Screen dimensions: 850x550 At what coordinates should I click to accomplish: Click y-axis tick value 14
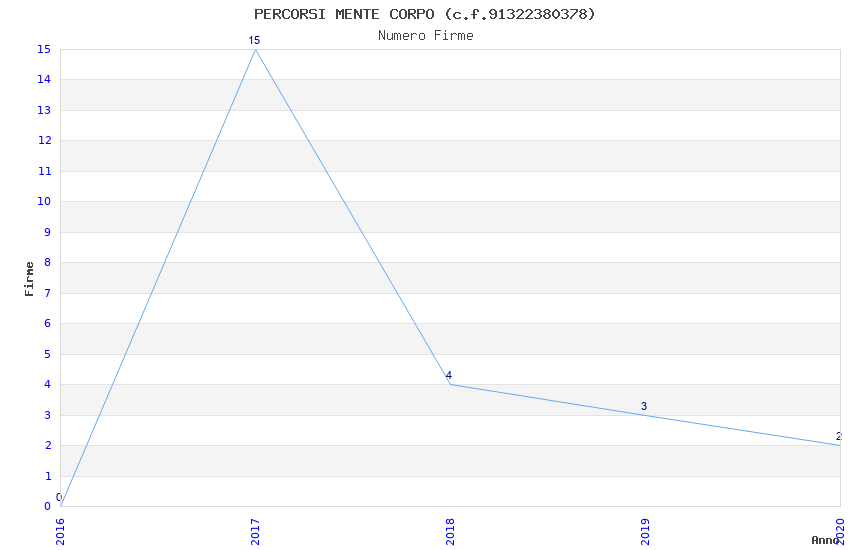(x=44, y=80)
